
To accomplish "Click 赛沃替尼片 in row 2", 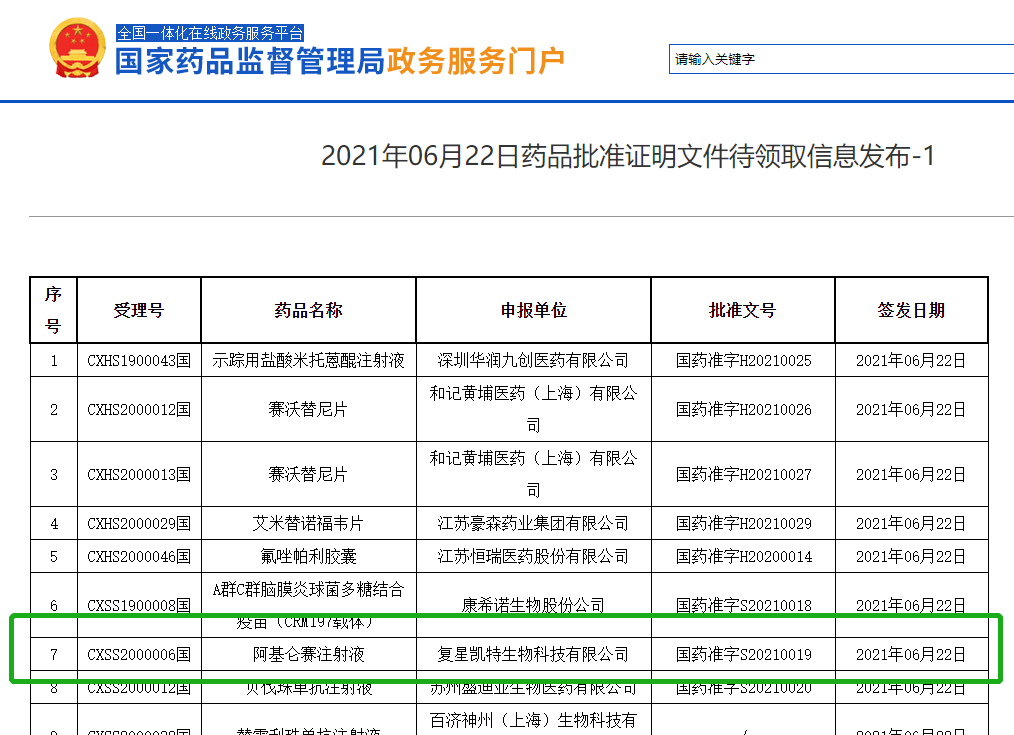I will click(x=308, y=409).
